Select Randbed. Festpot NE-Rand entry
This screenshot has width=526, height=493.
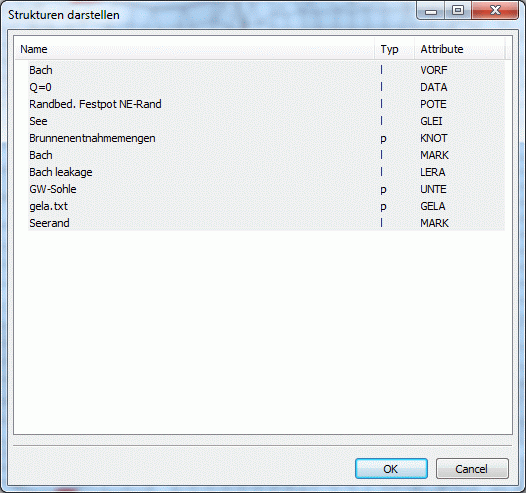(x=266, y=104)
